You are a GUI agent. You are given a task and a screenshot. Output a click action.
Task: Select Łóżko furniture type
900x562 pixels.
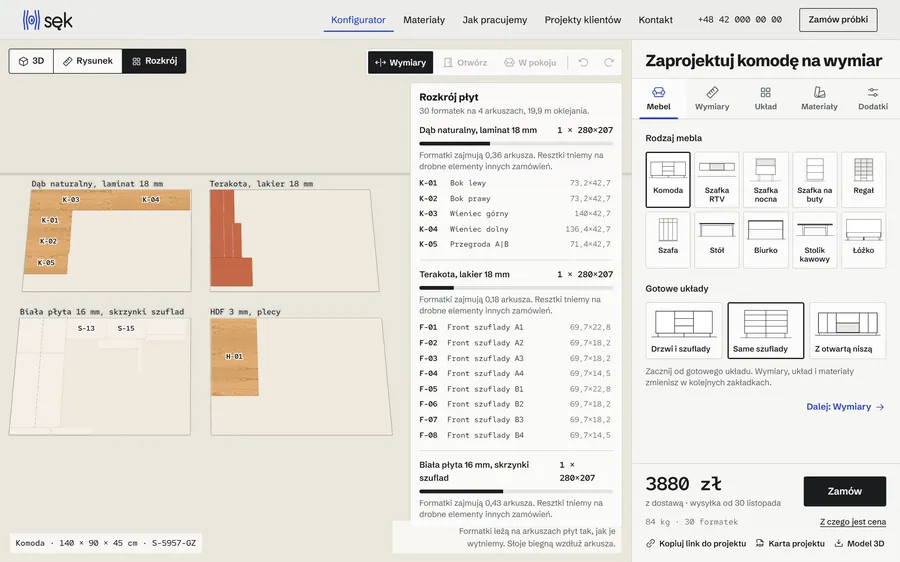pyautogui.click(x=863, y=240)
